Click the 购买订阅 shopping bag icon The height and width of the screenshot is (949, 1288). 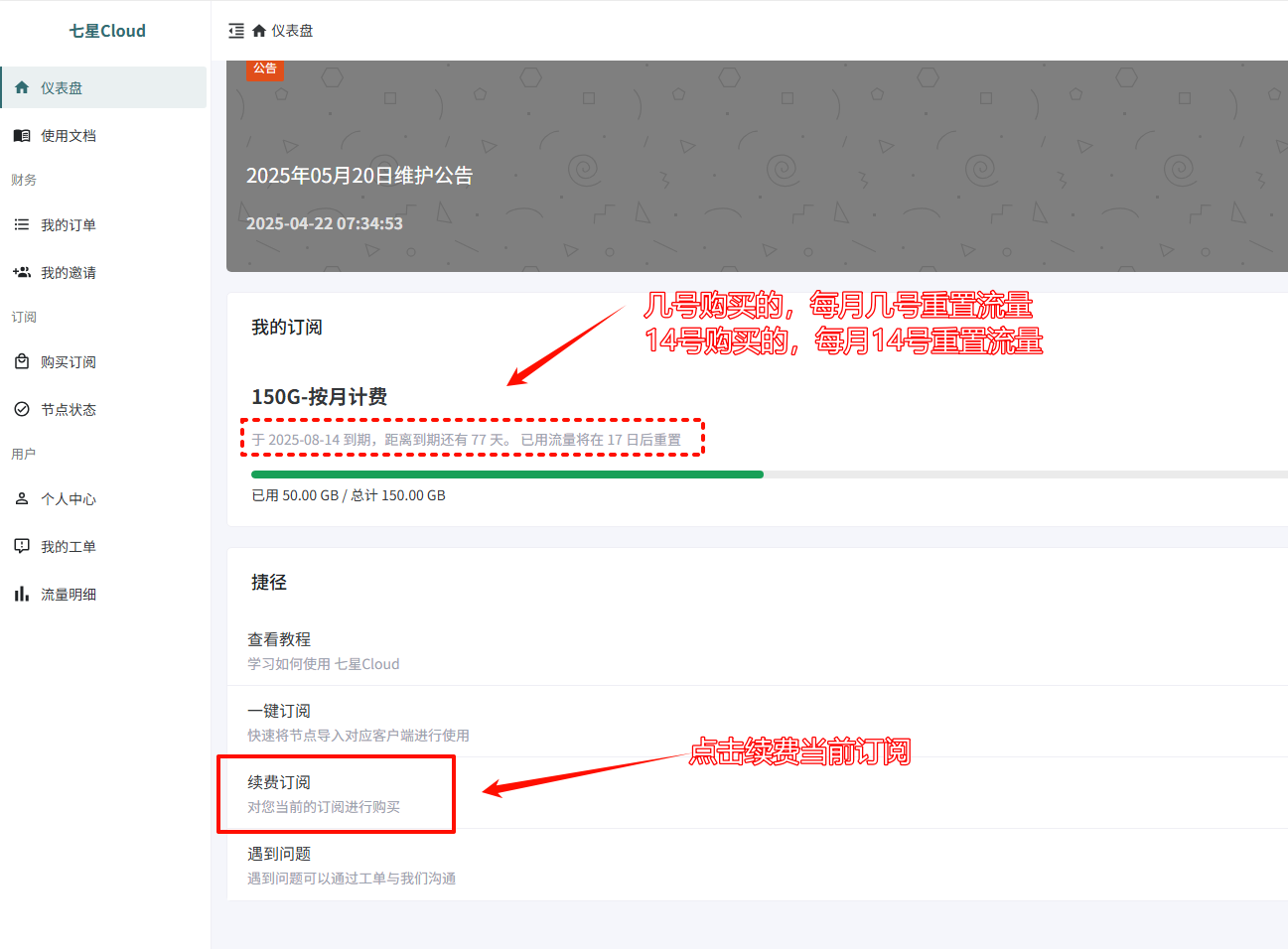(x=22, y=361)
